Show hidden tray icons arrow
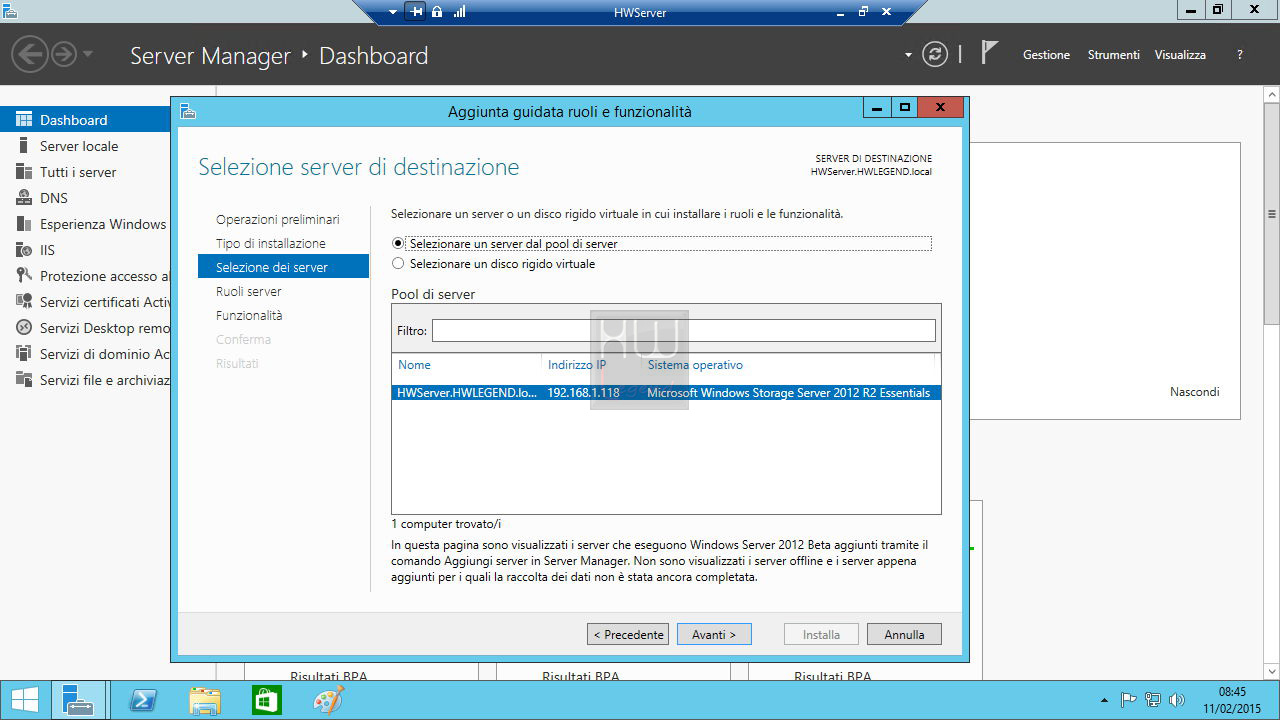 coord(1104,701)
